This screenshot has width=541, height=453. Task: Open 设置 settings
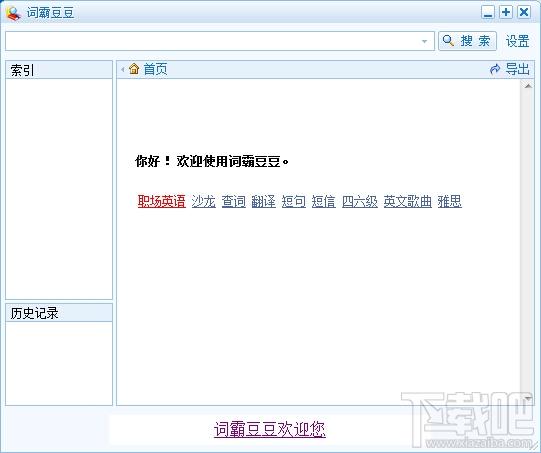517,41
